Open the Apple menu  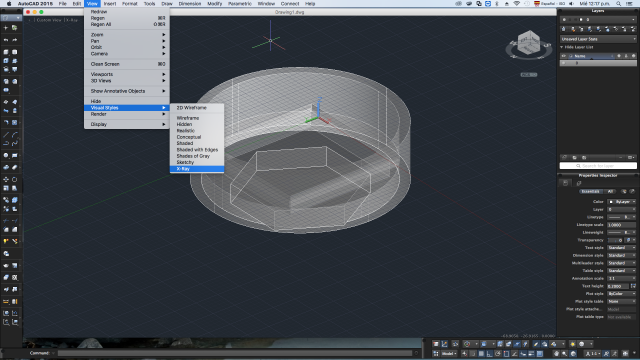point(9,4)
